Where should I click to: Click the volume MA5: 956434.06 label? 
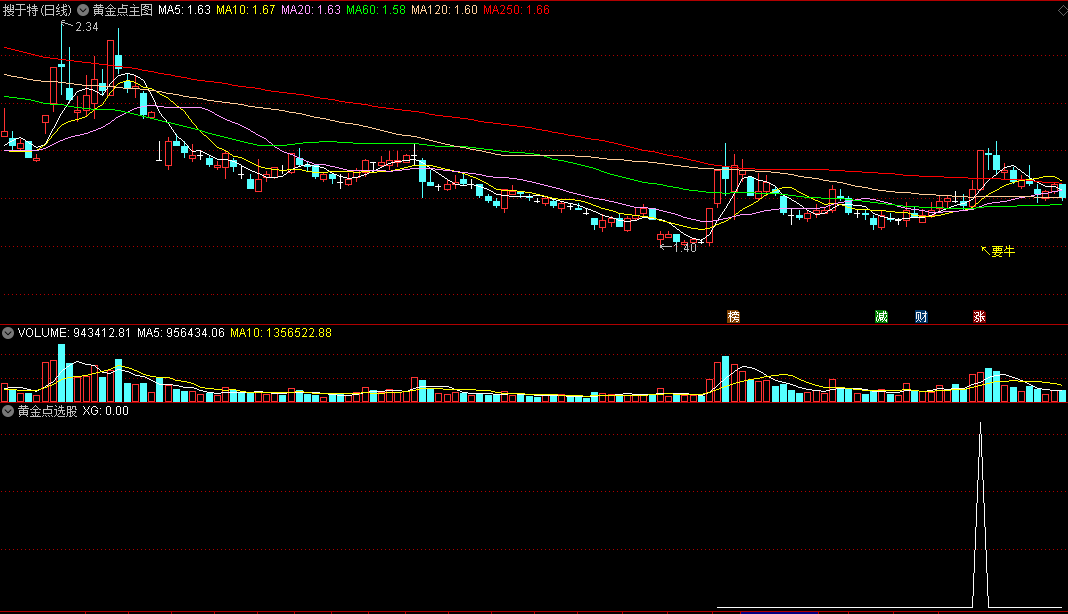click(180, 333)
